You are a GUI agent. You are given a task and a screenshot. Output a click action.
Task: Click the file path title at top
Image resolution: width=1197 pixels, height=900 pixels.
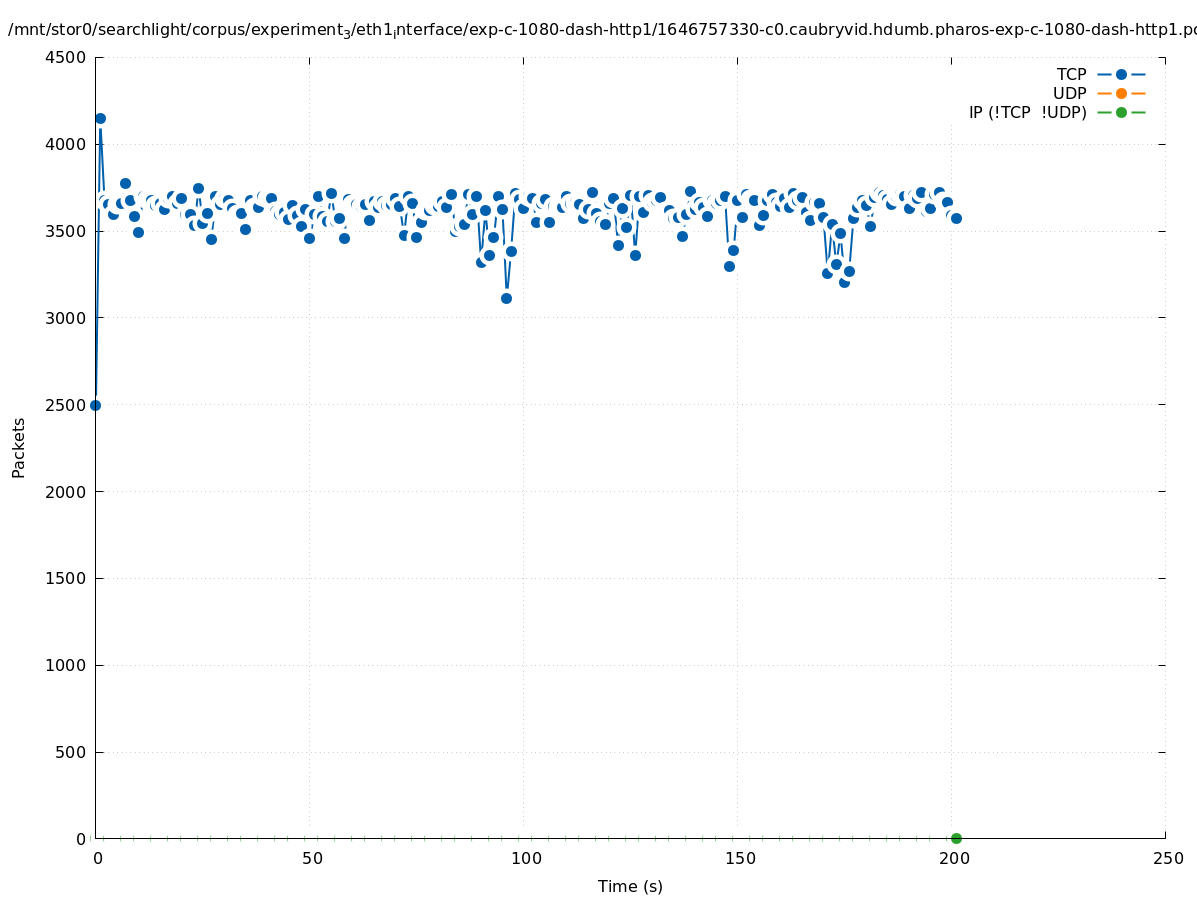(600, 30)
